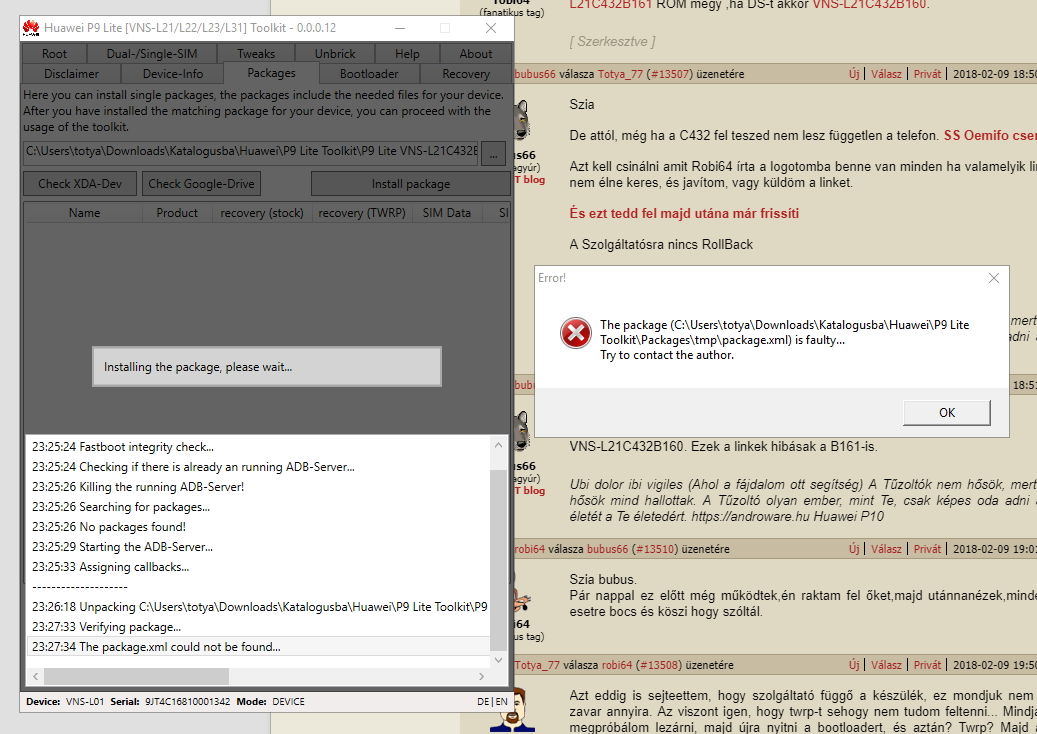Screen dimensions: 1037x734
Task: Open the About tab
Action: [476, 54]
